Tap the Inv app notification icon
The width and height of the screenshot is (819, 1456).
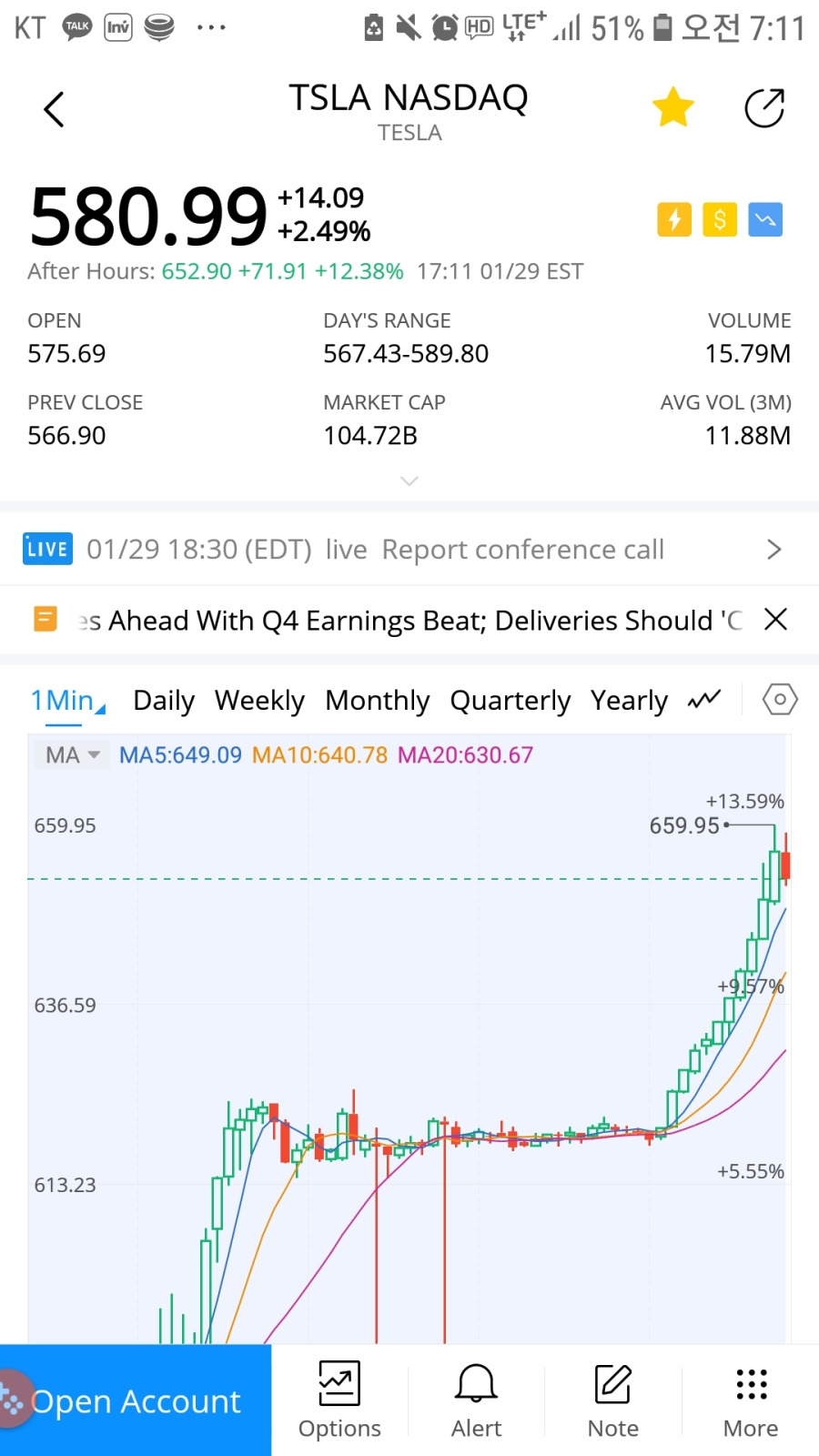(x=118, y=27)
